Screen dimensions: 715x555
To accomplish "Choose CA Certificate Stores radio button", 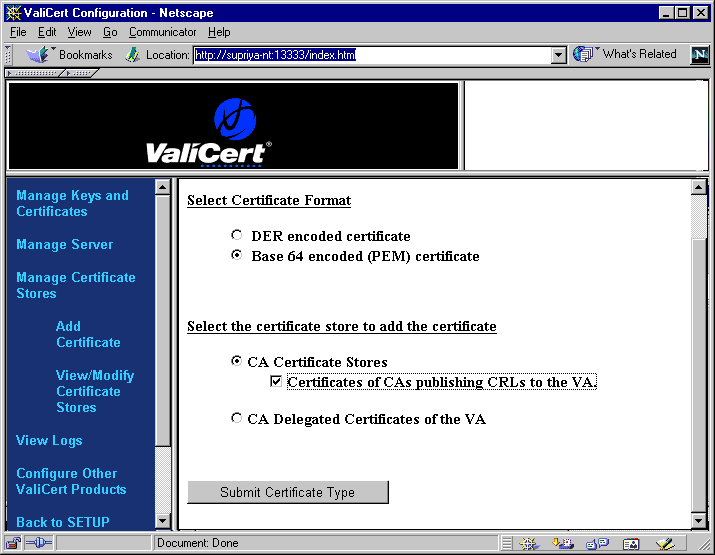I will tap(236, 361).
